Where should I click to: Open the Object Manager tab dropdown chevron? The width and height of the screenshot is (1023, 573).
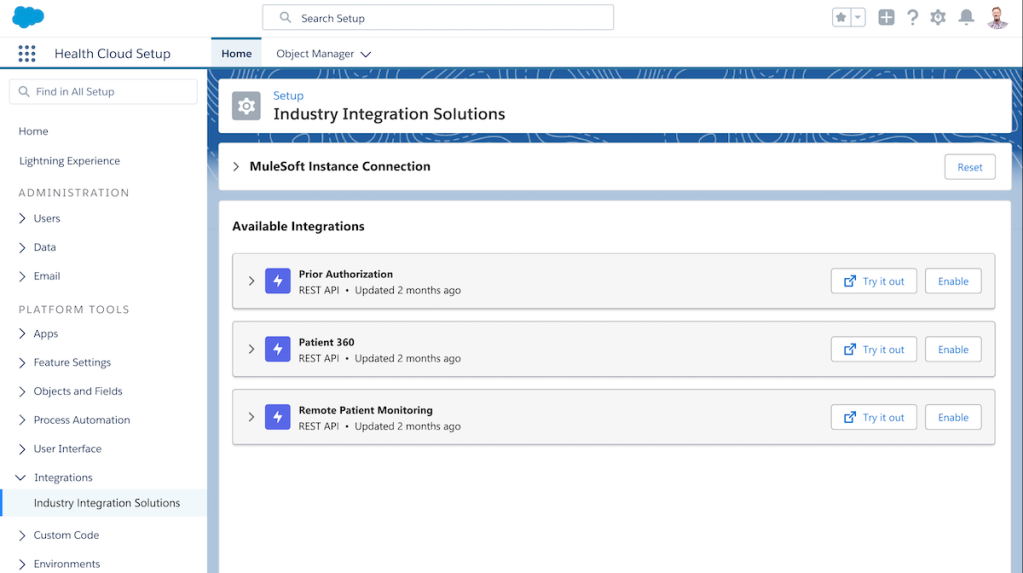click(366, 55)
